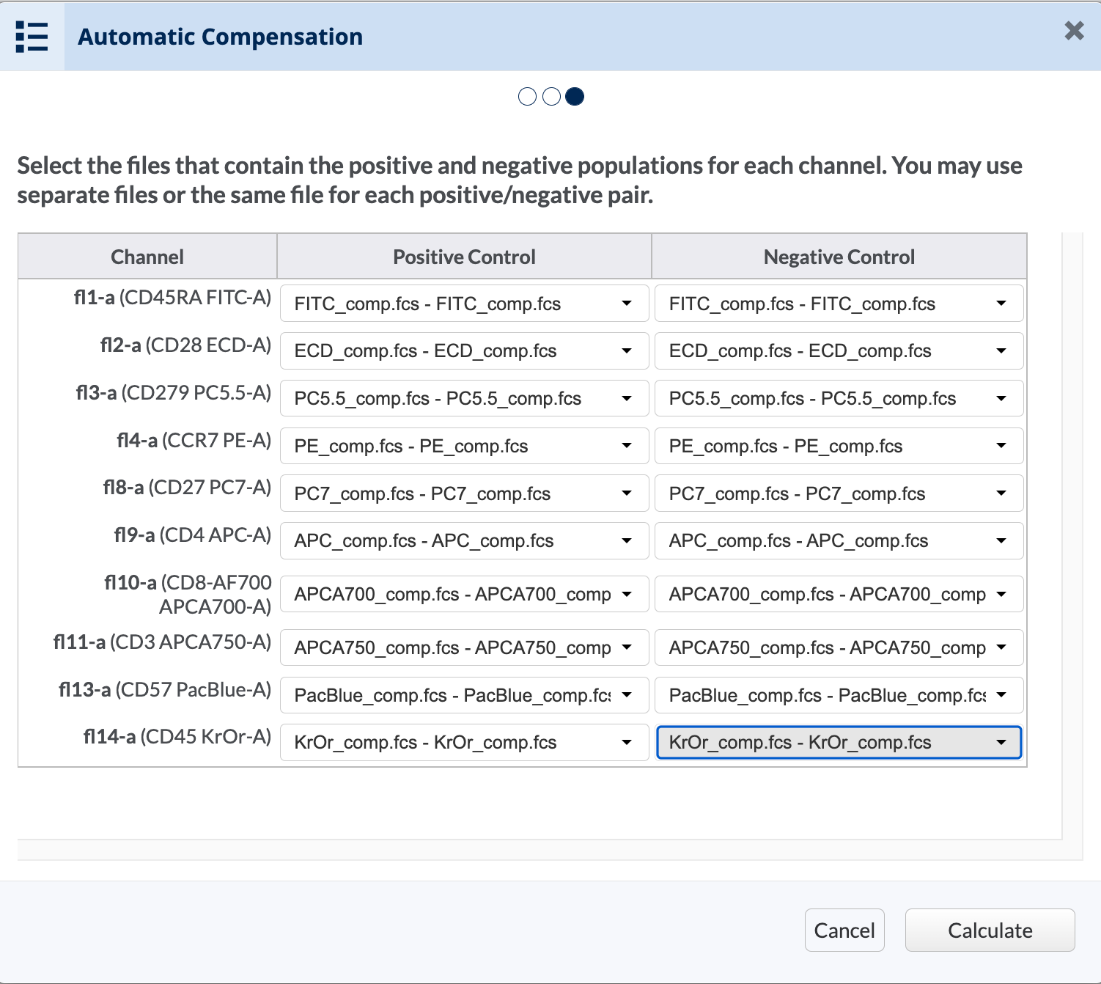Click the list menu icon in header
The image size is (1101, 984).
click(32, 37)
